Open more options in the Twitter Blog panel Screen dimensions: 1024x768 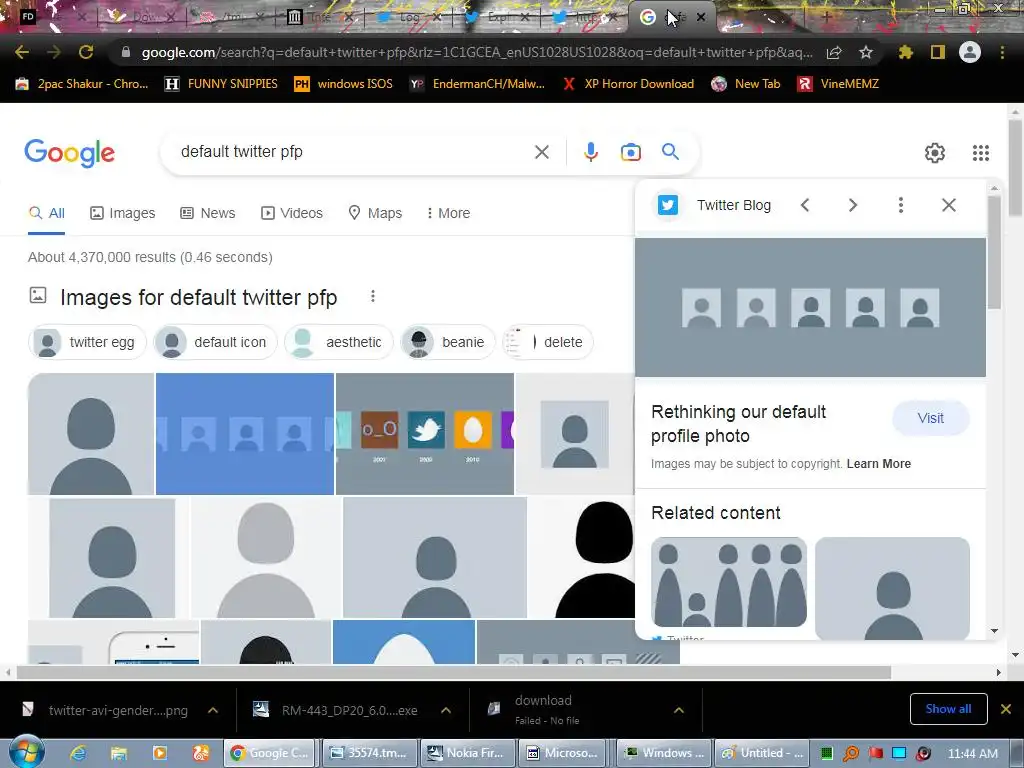pos(901,205)
